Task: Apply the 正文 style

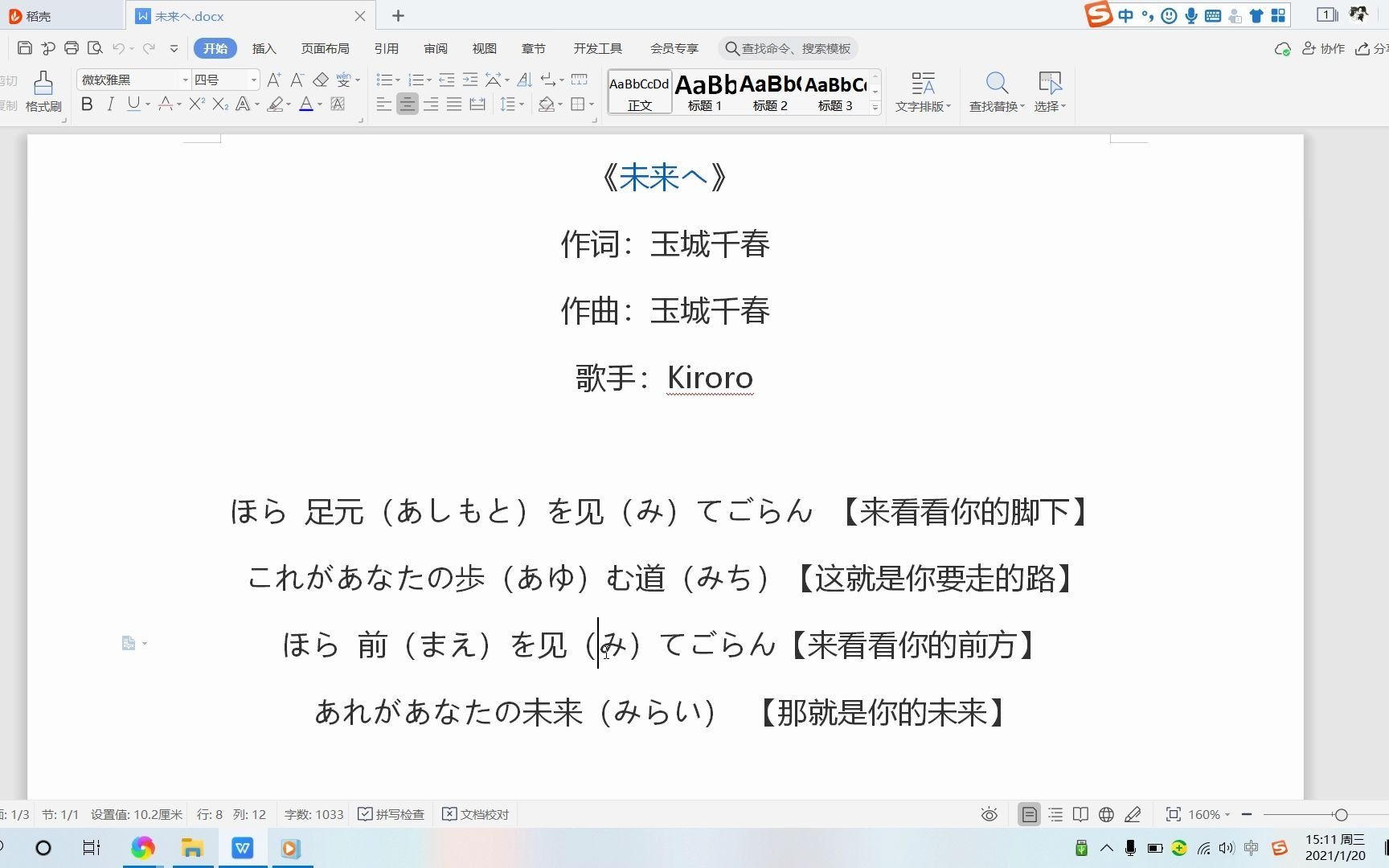Action: pyautogui.click(x=640, y=92)
